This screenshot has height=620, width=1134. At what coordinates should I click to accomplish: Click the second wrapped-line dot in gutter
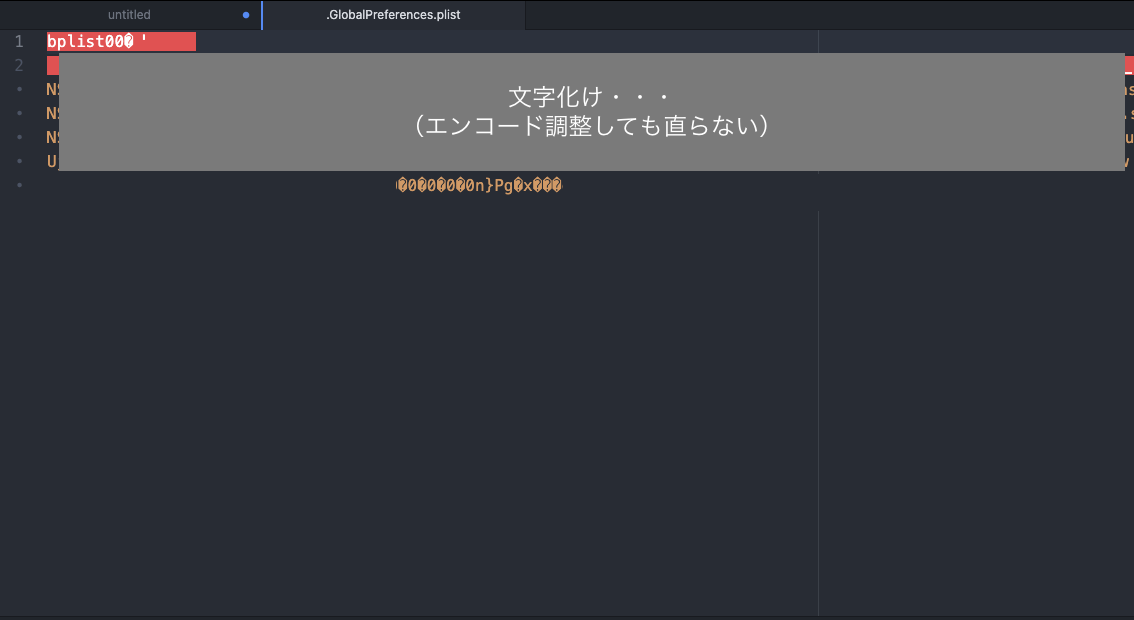coord(19,113)
